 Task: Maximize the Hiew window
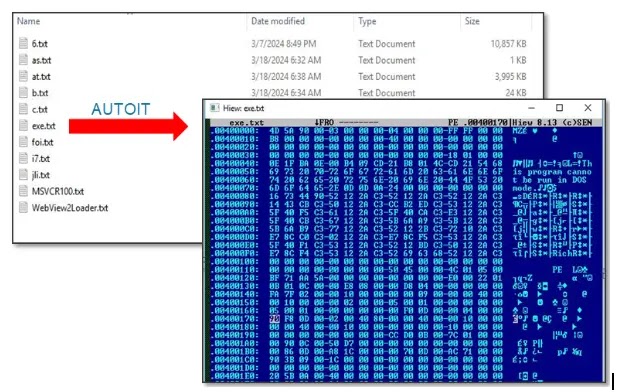point(559,108)
